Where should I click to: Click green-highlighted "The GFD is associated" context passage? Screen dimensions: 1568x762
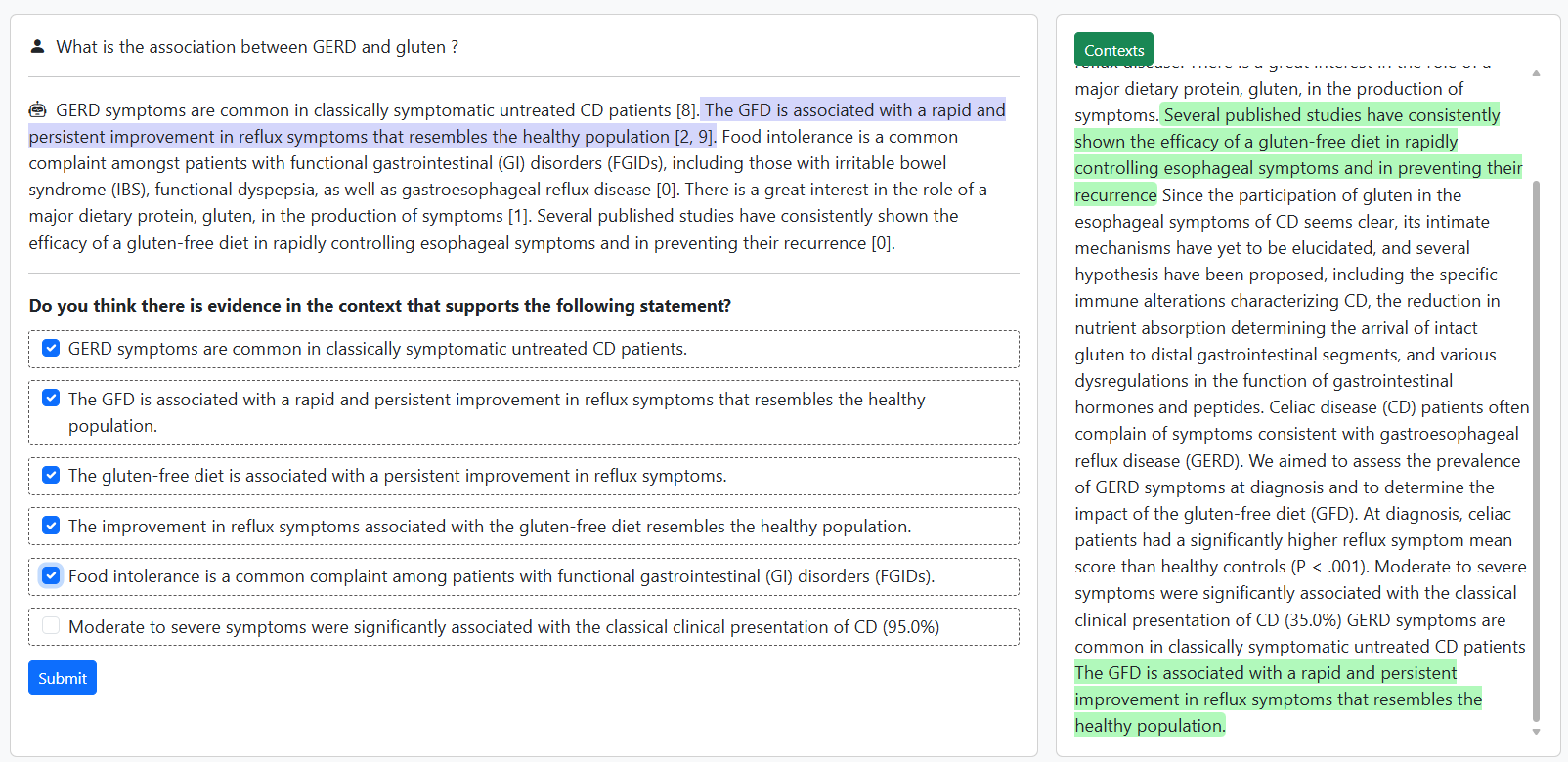(x=1277, y=698)
